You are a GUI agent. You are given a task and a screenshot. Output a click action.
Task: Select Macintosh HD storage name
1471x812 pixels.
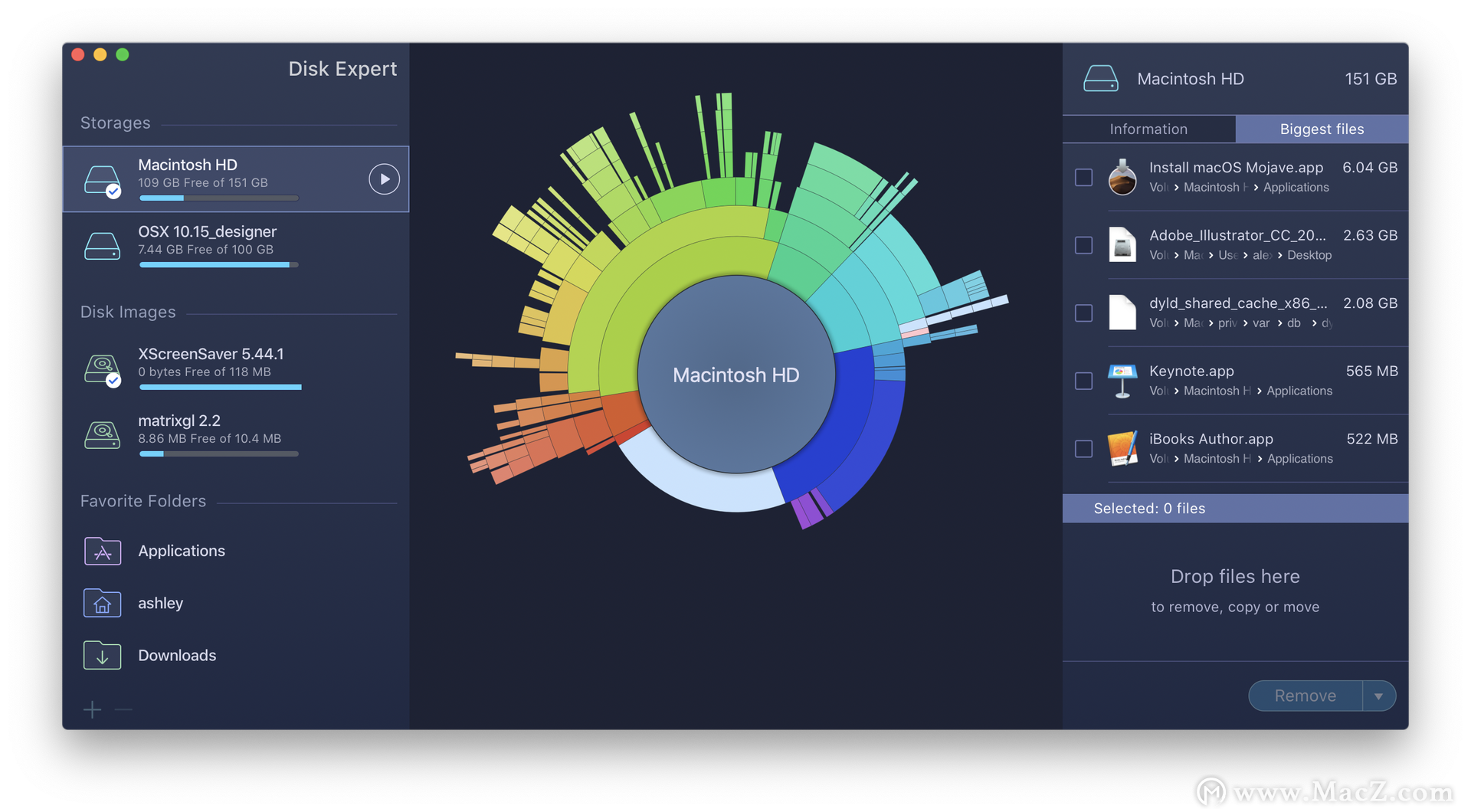tap(188, 165)
